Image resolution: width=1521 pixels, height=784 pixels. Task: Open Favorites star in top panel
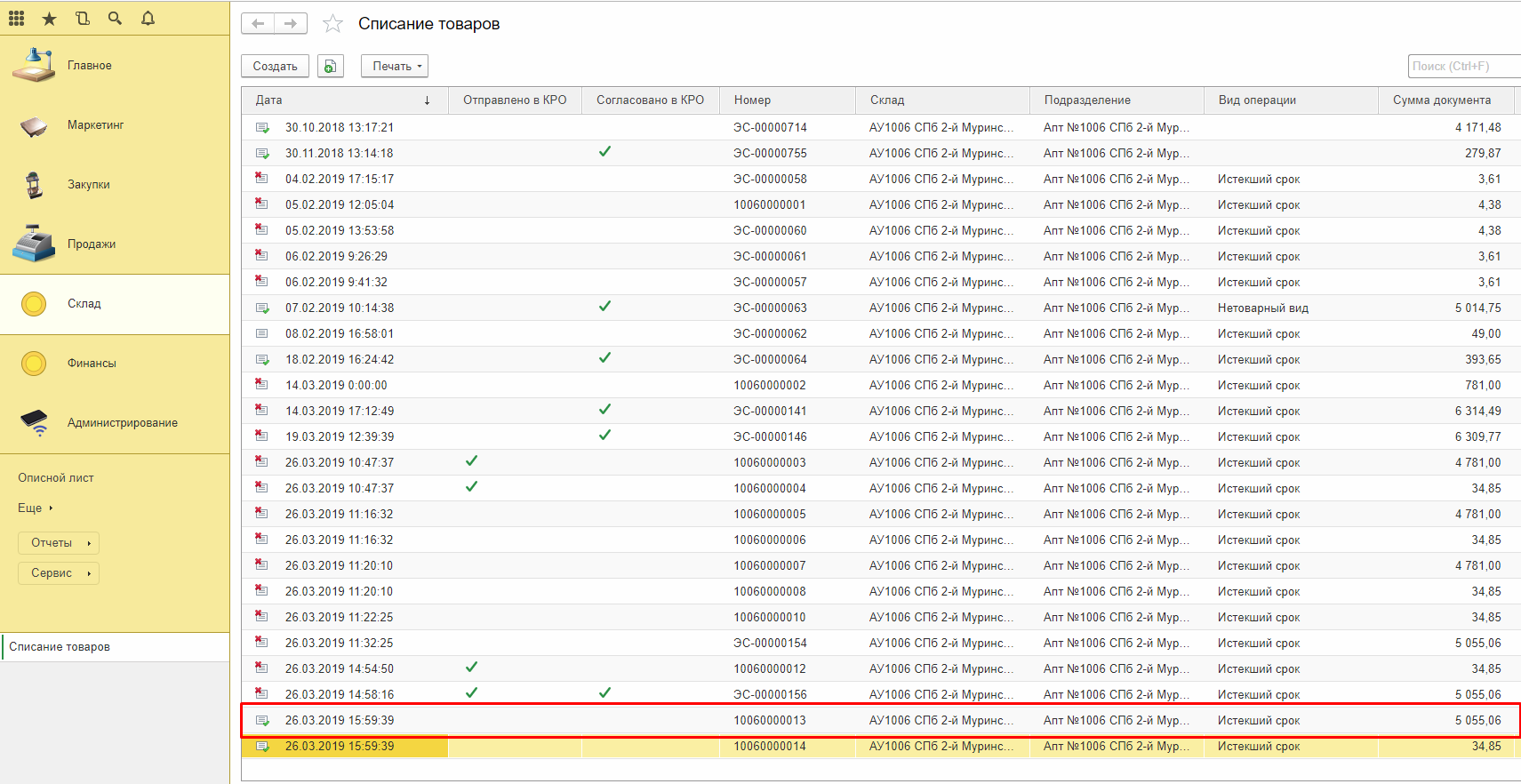pos(49,18)
